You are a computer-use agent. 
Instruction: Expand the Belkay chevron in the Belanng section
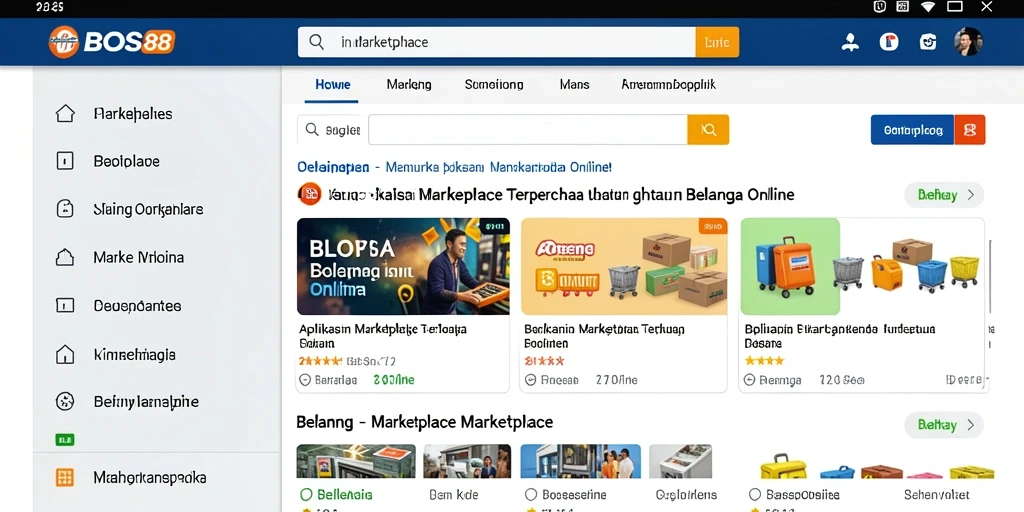pos(970,424)
